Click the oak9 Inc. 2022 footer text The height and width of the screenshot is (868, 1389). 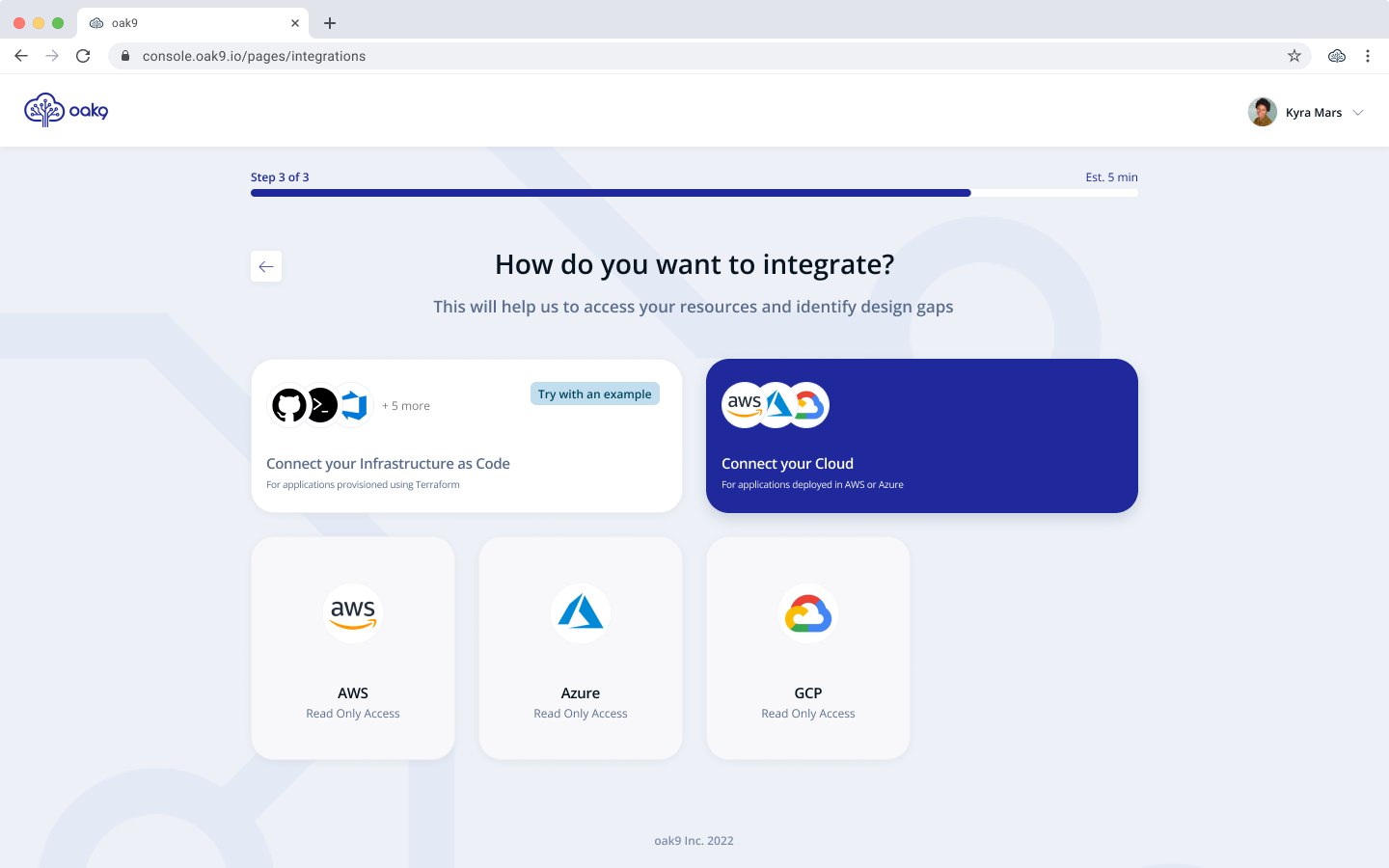694,841
